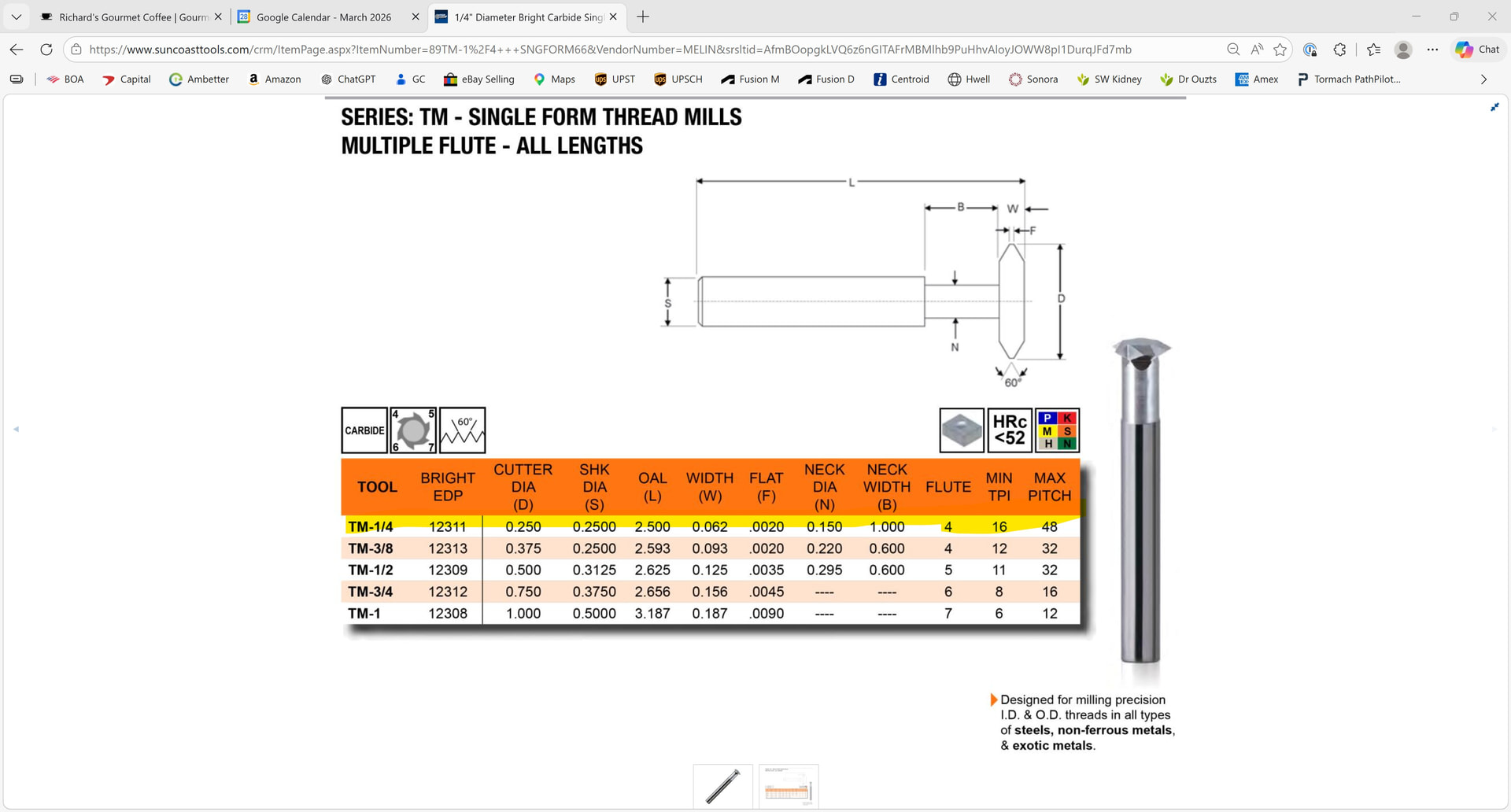Viewport: 1511px width, 812px height.
Task: Switch to the Google Calendar March 2026 tab
Action: [323, 17]
